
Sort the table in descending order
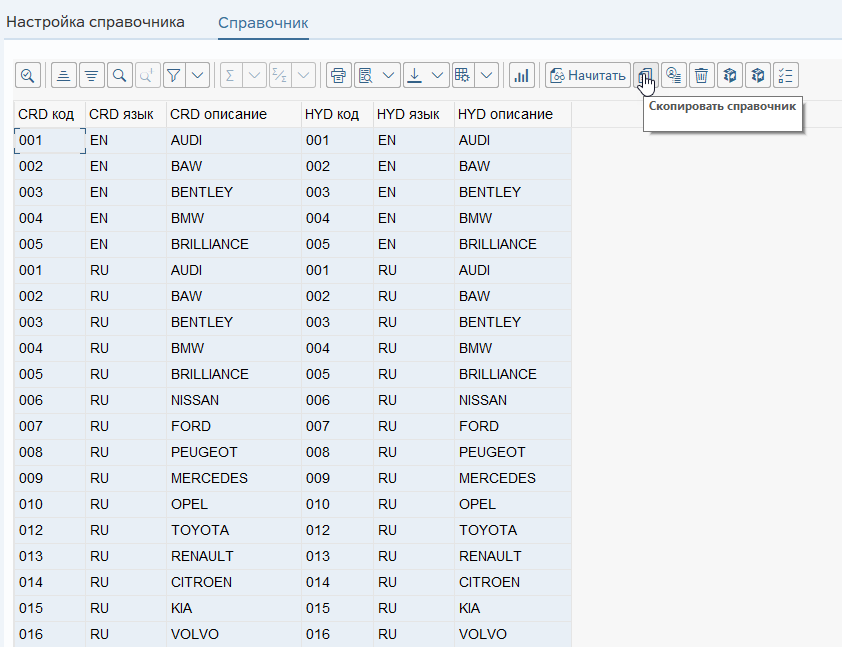point(91,75)
